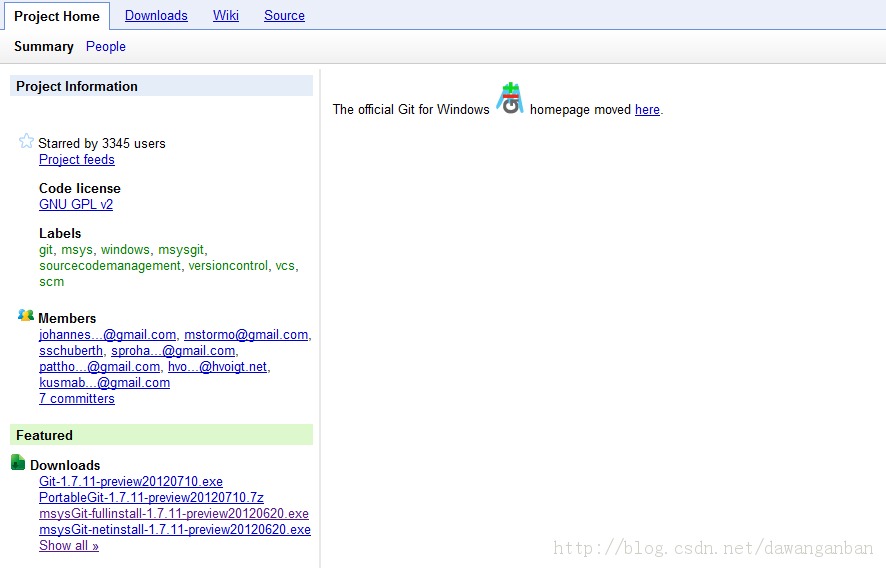
Task: Click 'The official Git for Windows' text
Action: pyautogui.click(x=411, y=110)
